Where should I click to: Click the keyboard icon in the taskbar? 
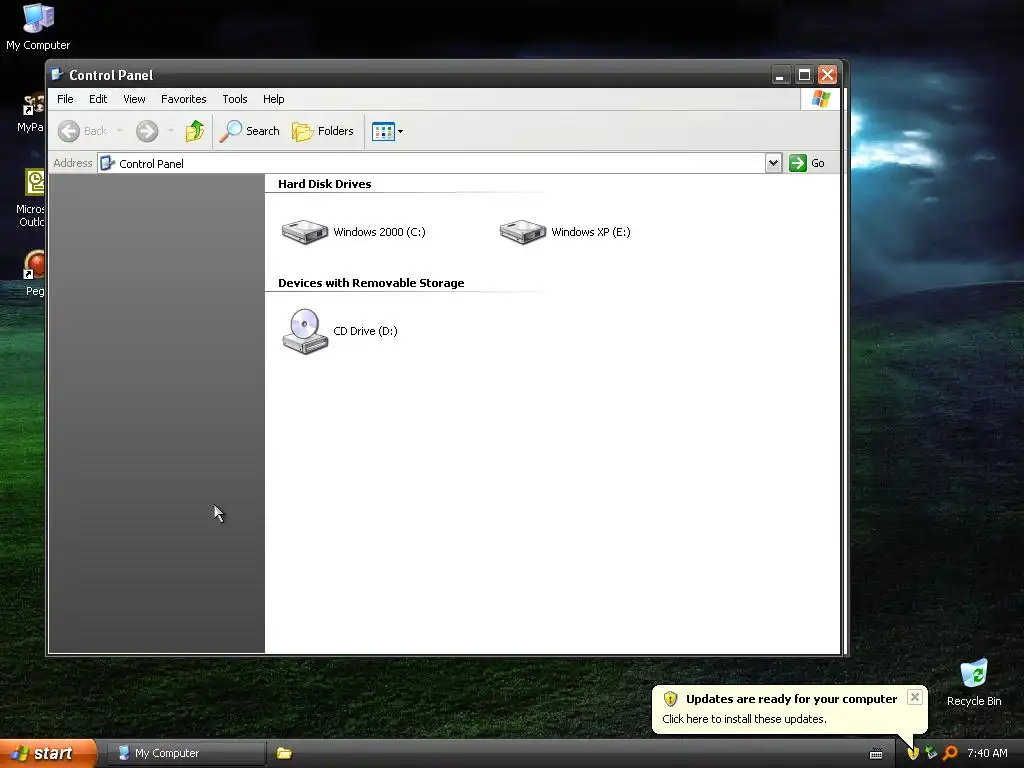coord(876,754)
